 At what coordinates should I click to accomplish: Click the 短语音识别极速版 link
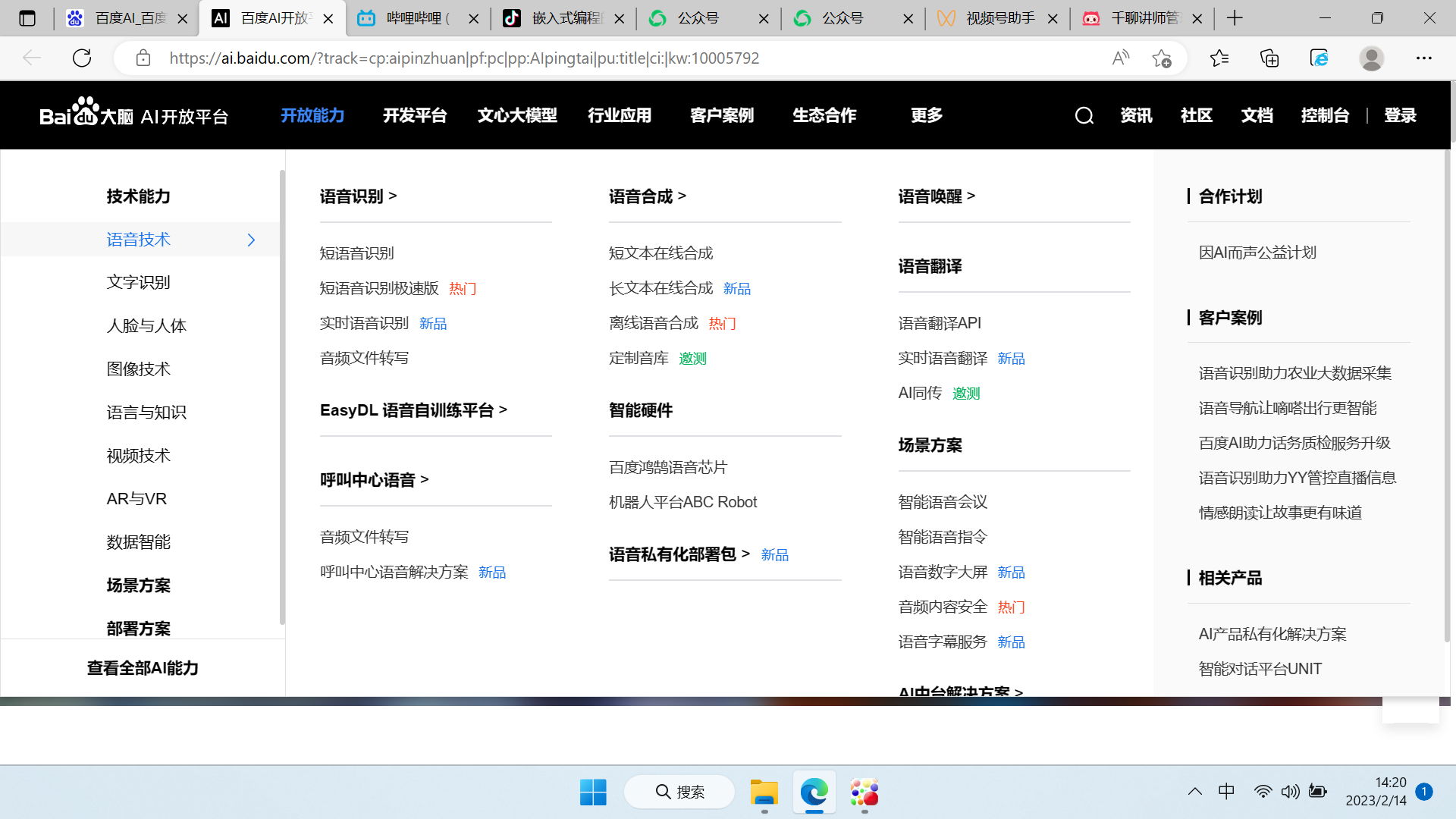(x=379, y=288)
